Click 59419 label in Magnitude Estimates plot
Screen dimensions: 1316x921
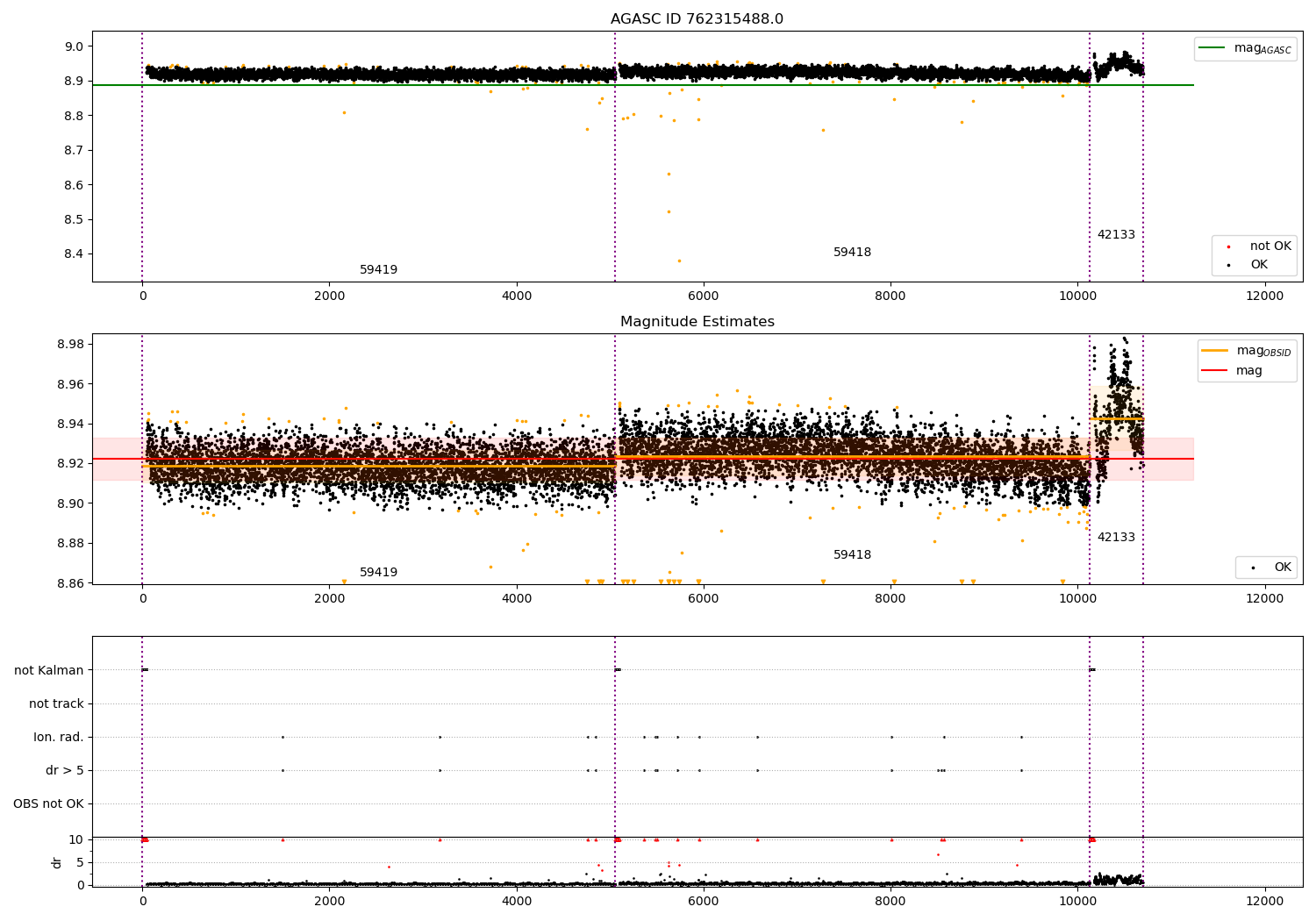click(x=378, y=573)
